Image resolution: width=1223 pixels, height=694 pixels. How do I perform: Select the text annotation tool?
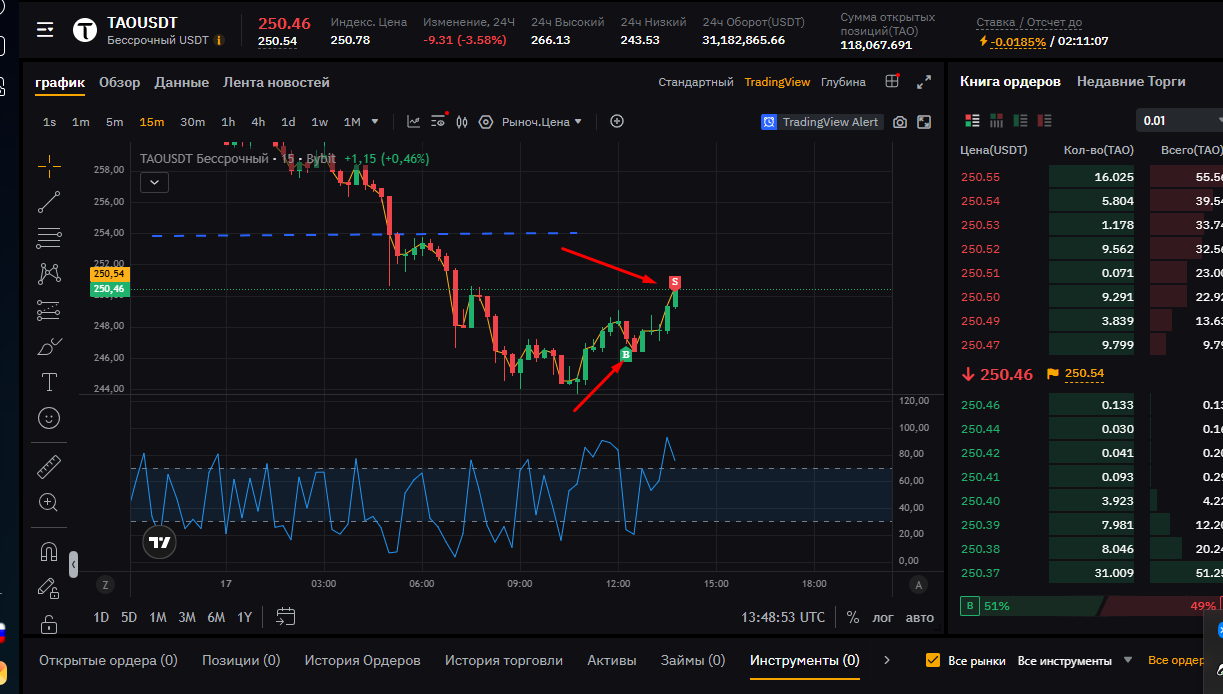pyautogui.click(x=48, y=382)
